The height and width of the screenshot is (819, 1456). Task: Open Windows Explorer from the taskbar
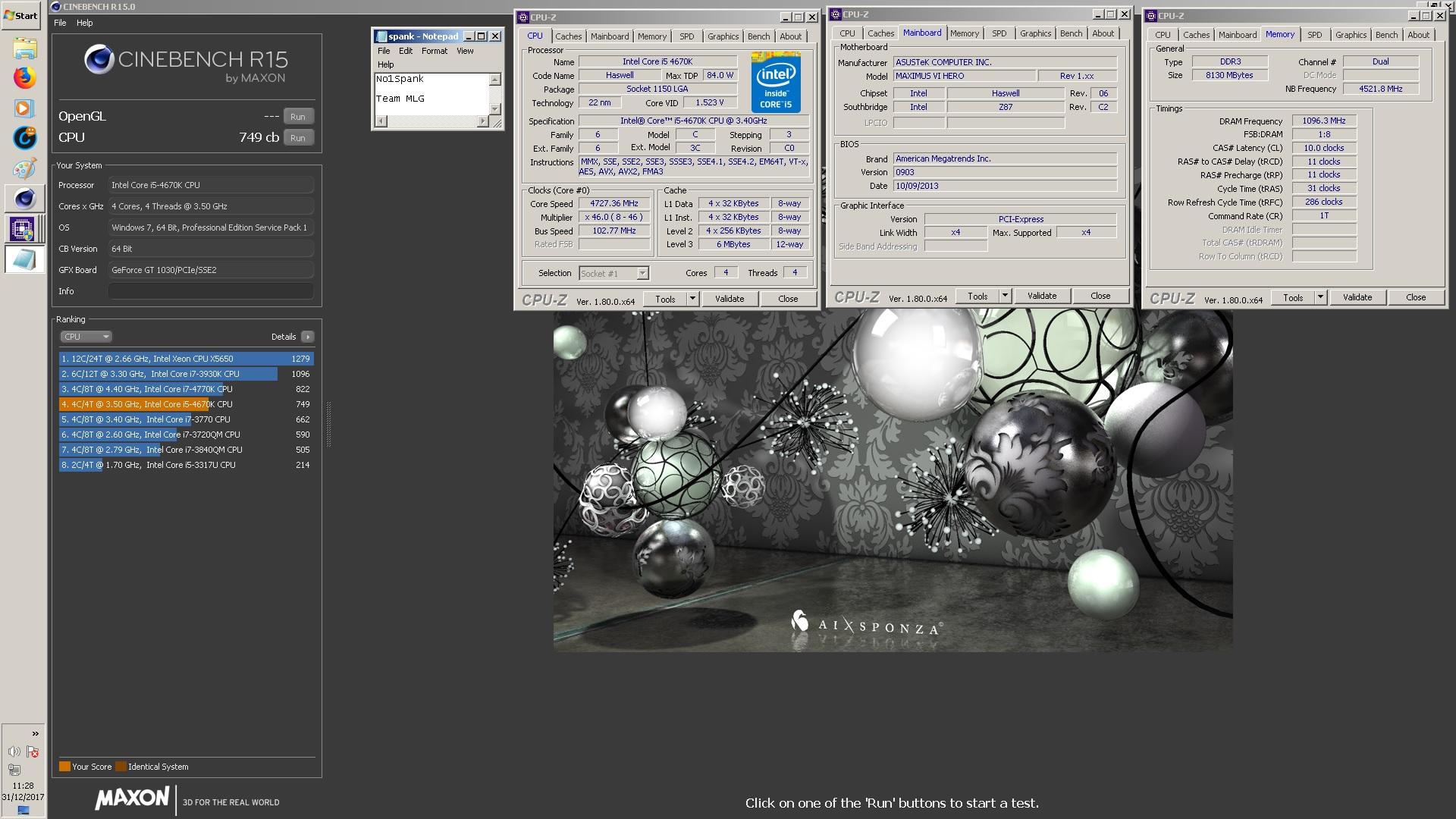pos(24,49)
